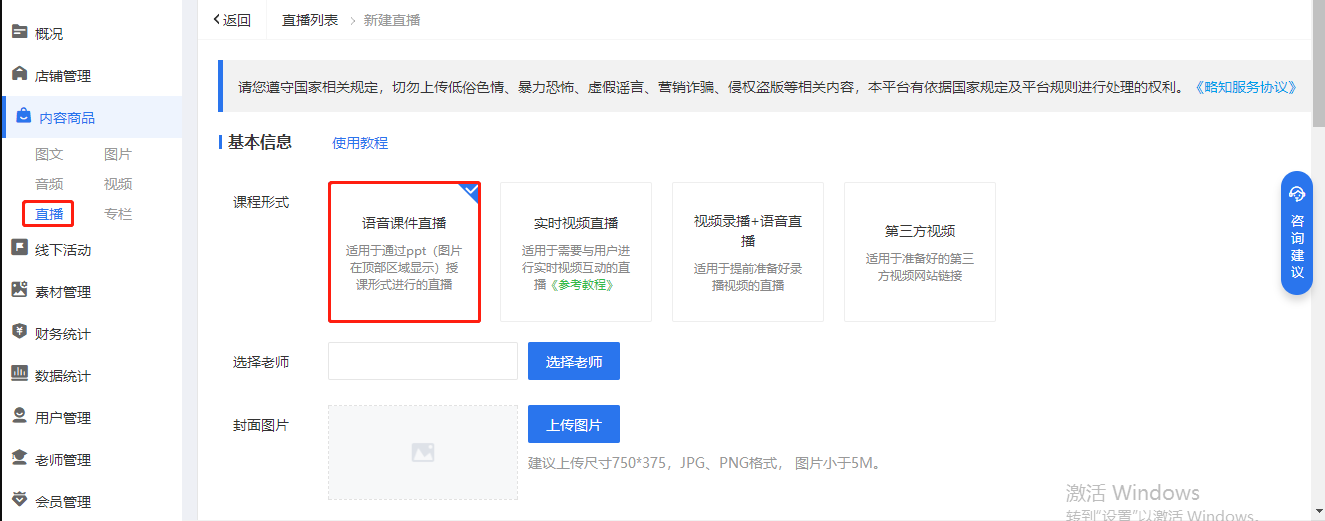This screenshot has height=521, width=1325.
Task: Click the 选择老师 blue button
Action: [574, 361]
